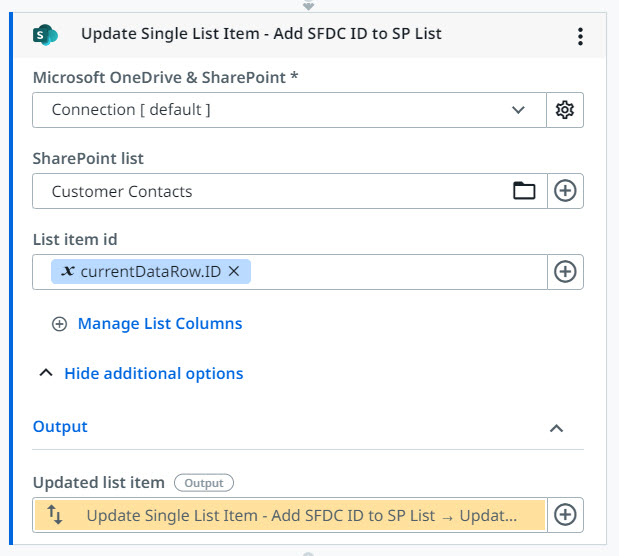
Task: Collapse via Hide additional options chevron
Action: [45, 374]
